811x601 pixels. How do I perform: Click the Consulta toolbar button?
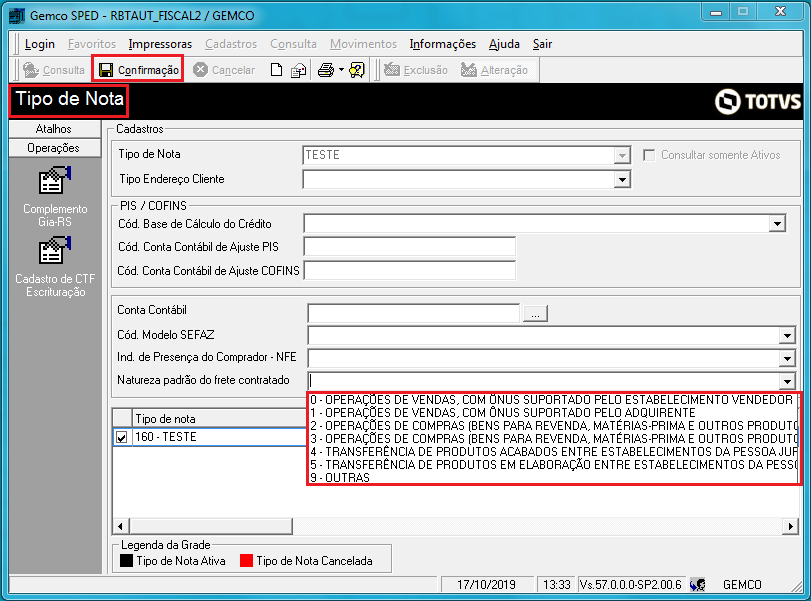pos(54,70)
